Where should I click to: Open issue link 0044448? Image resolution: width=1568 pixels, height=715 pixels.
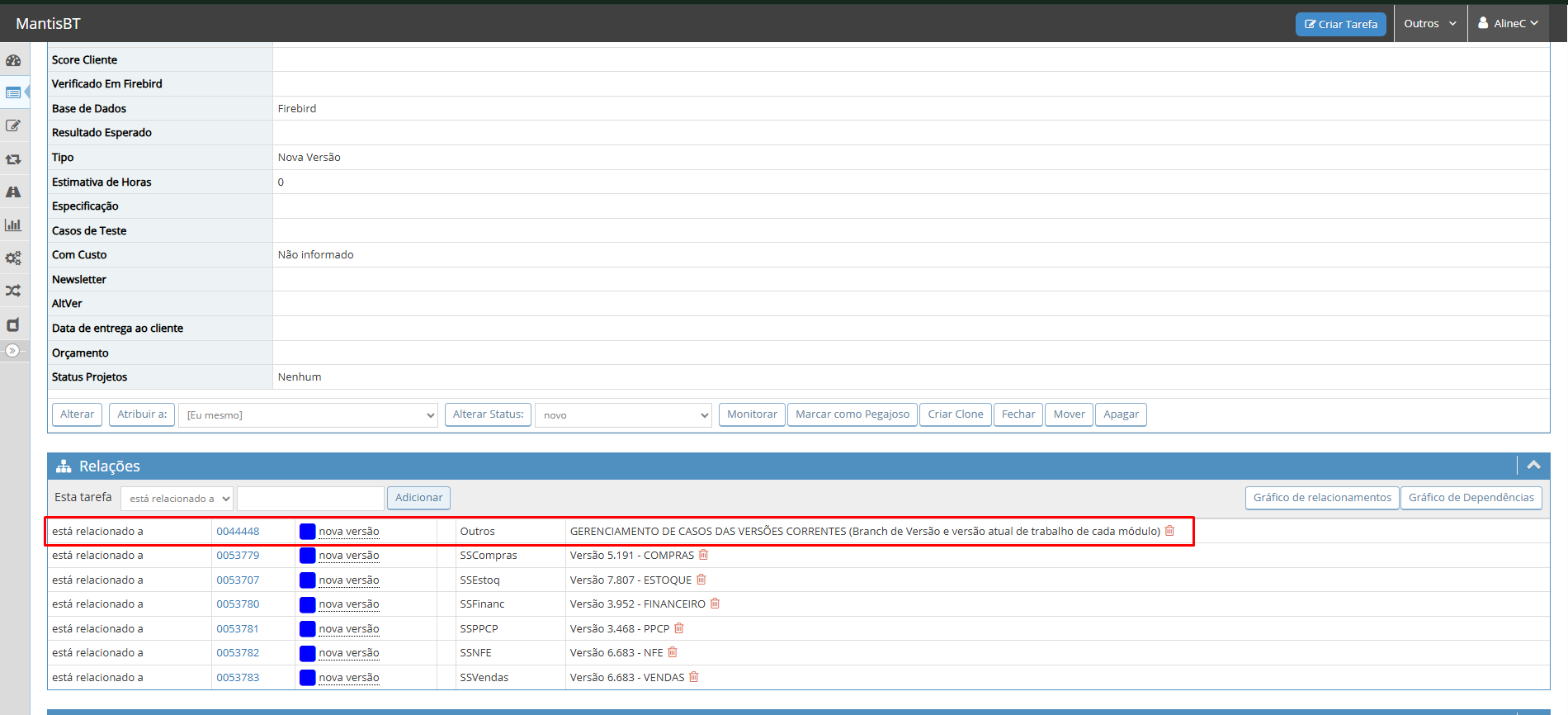[x=238, y=532]
